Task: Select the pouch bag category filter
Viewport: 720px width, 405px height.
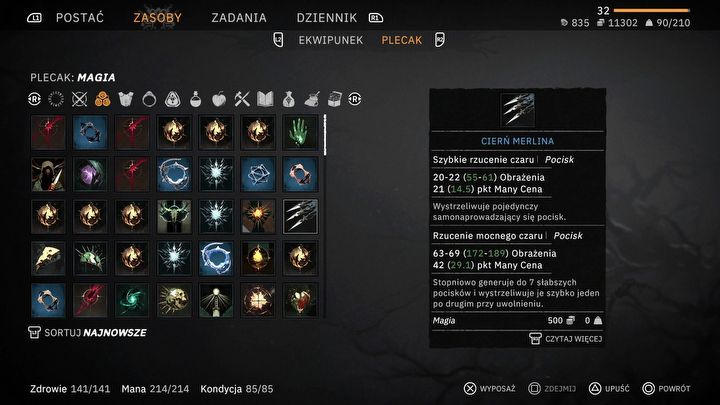Action: (288, 99)
